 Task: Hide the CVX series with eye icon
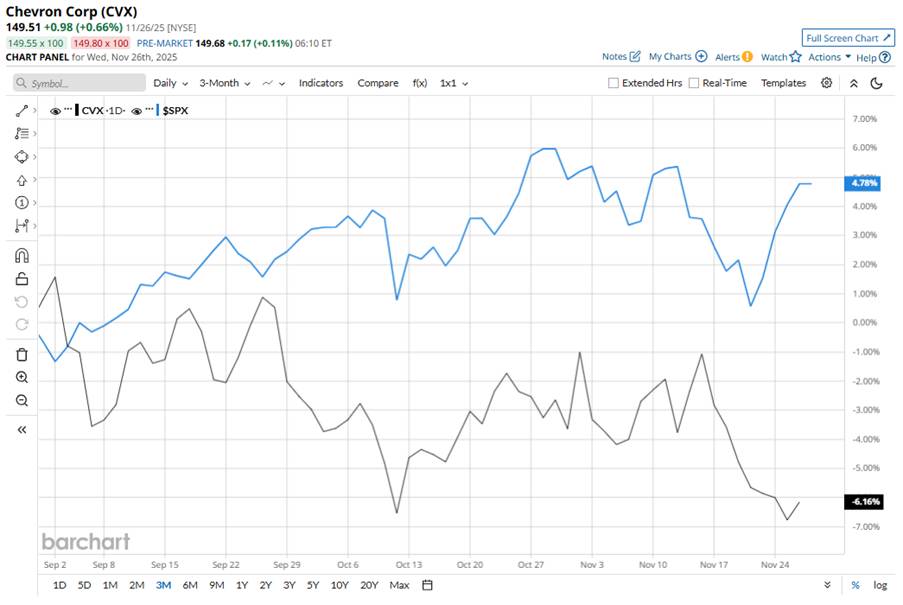(56, 110)
